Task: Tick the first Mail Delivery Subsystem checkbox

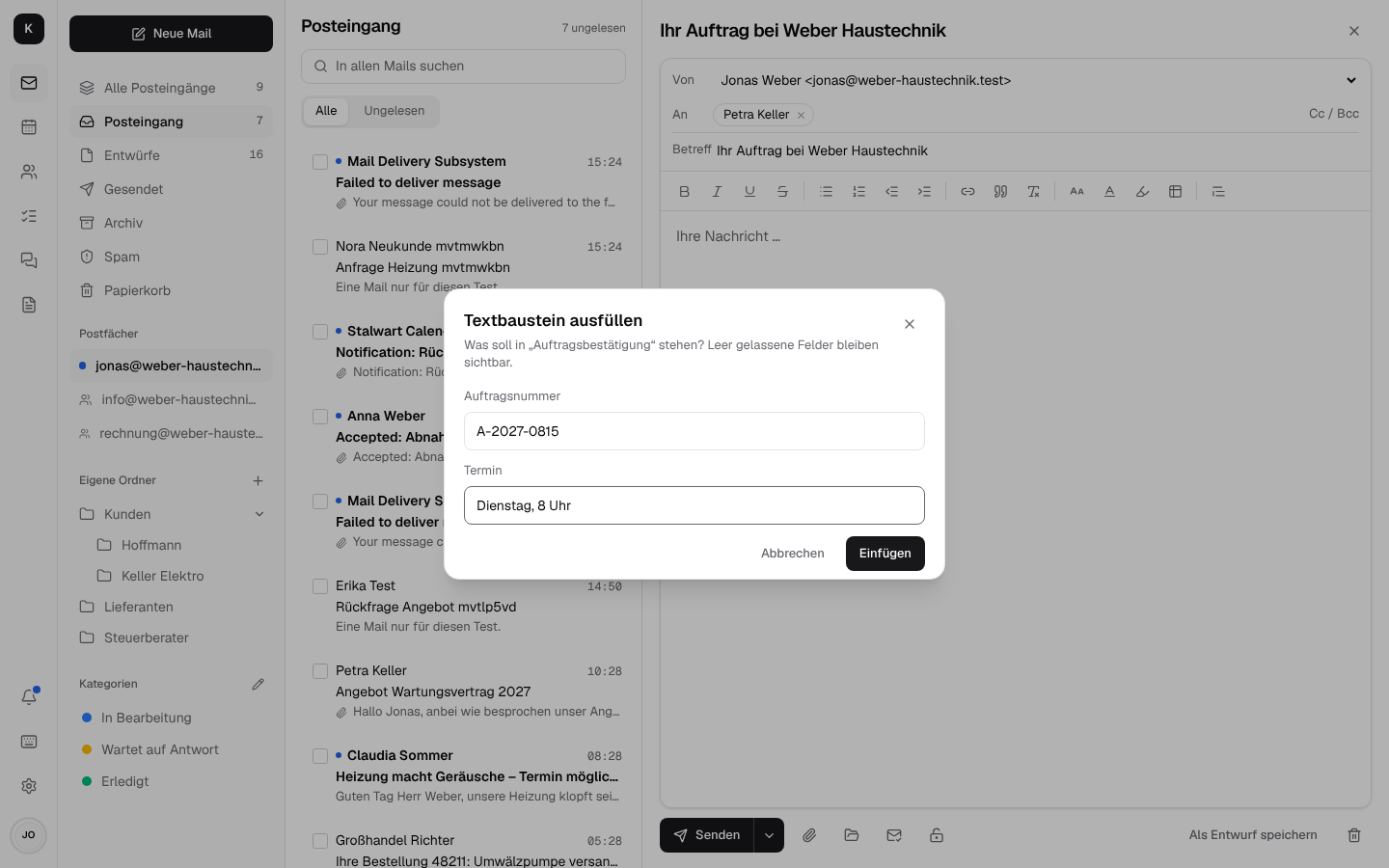Action: (320, 162)
